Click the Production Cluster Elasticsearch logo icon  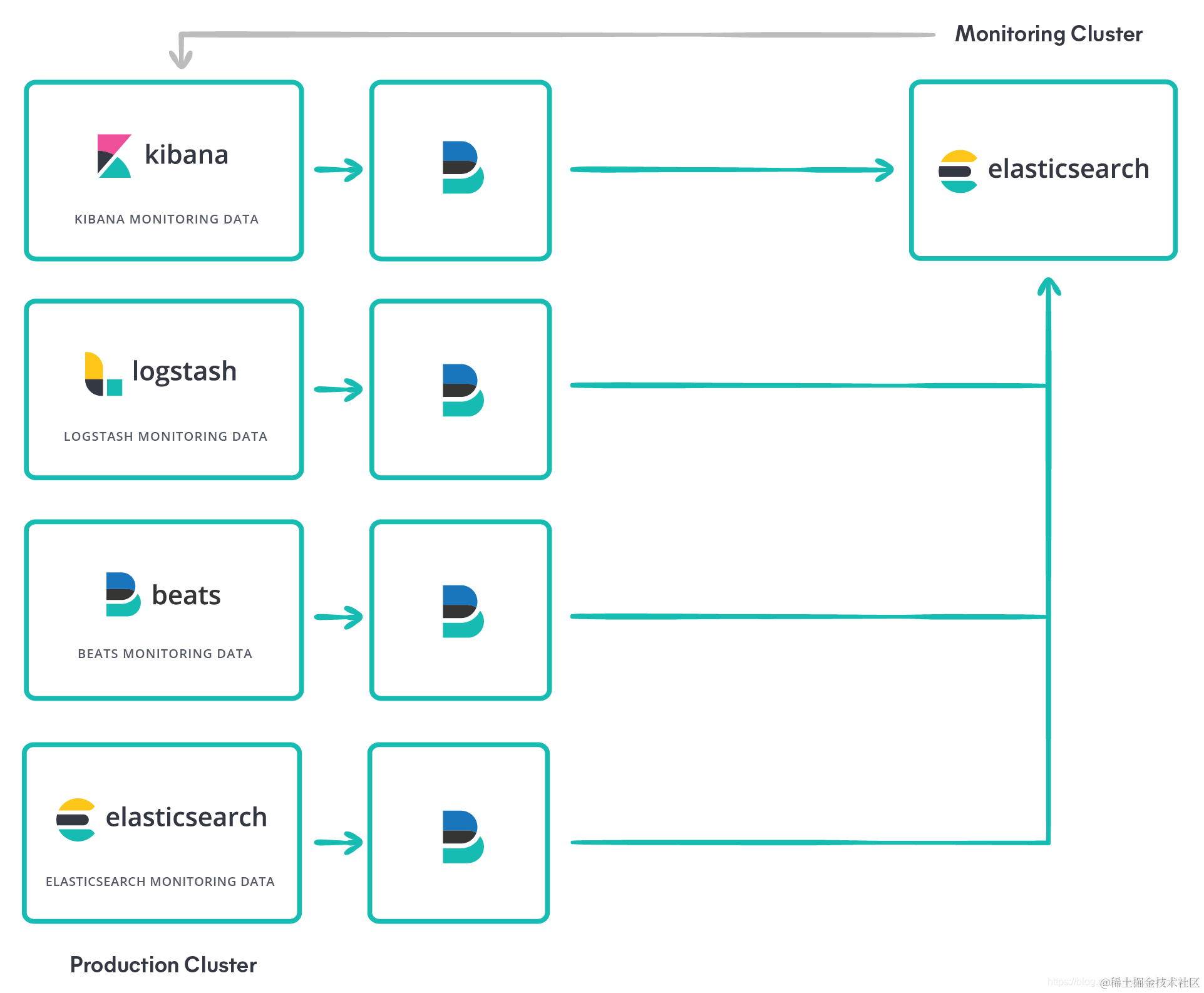point(76,820)
